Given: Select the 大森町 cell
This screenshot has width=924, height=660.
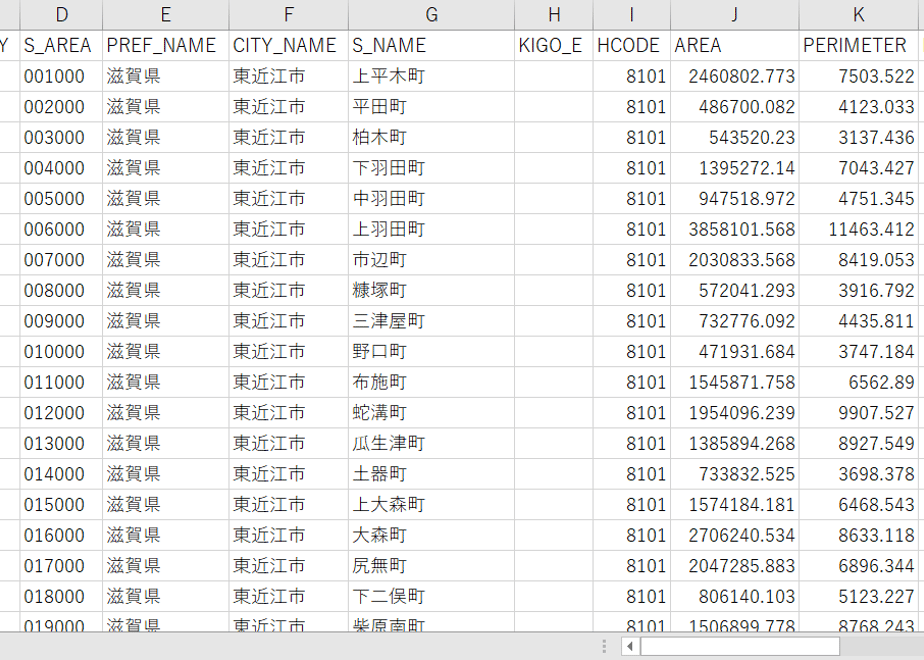Looking at the screenshot, I should [431, 535].
